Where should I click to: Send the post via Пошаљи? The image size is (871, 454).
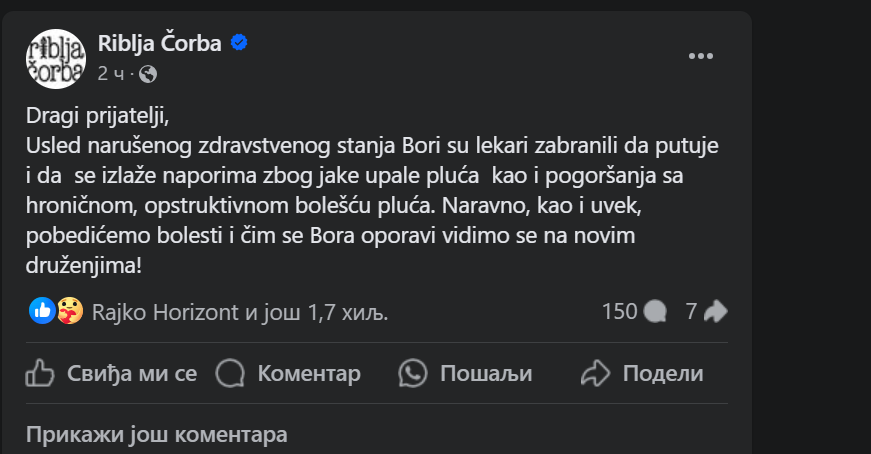pos(485,374)
